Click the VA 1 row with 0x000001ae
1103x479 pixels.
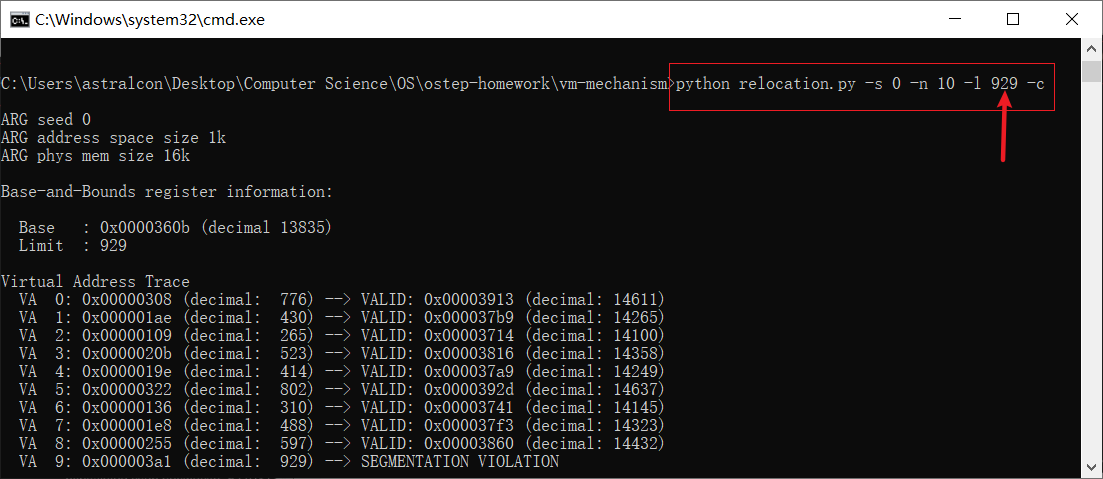coord(342,317)
